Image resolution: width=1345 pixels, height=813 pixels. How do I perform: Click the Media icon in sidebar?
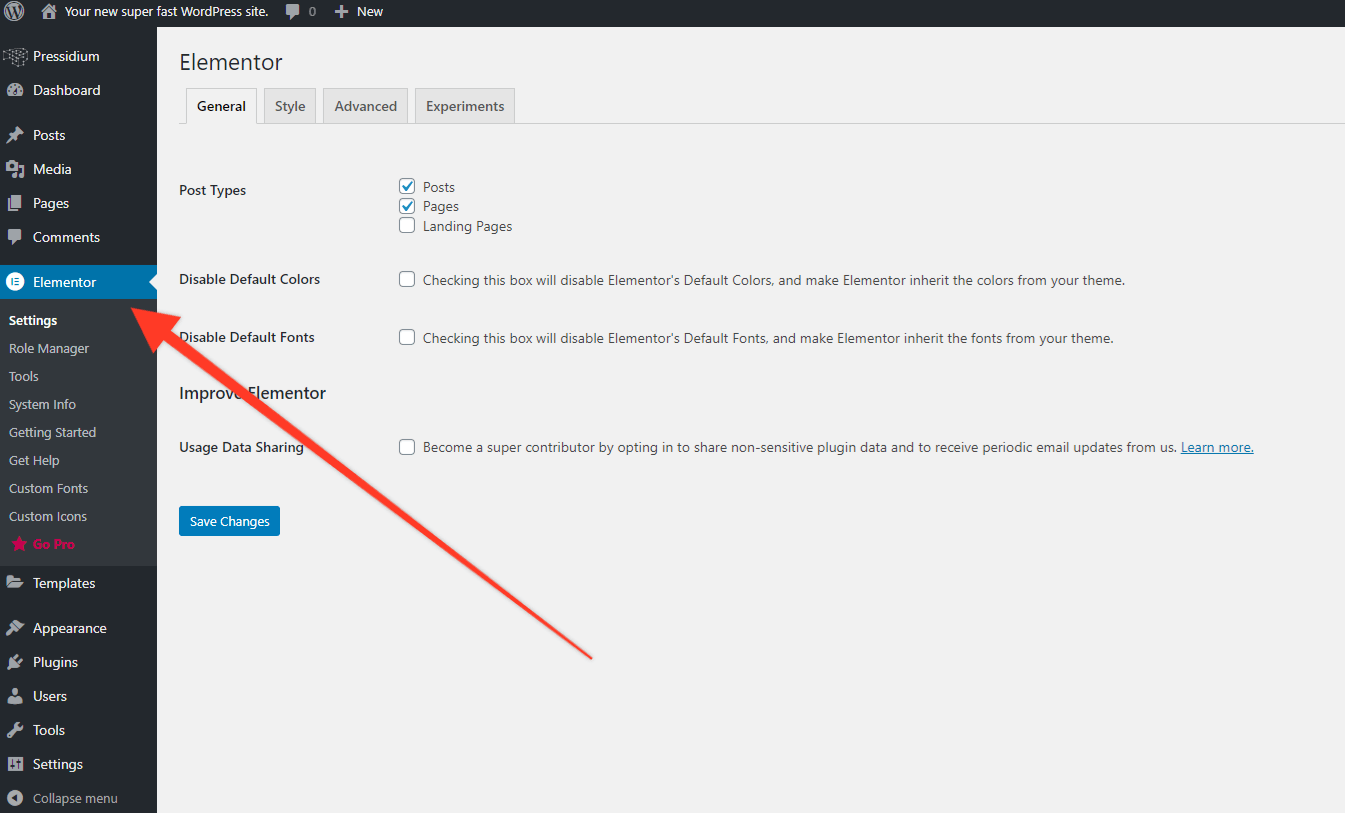(15, 169)
